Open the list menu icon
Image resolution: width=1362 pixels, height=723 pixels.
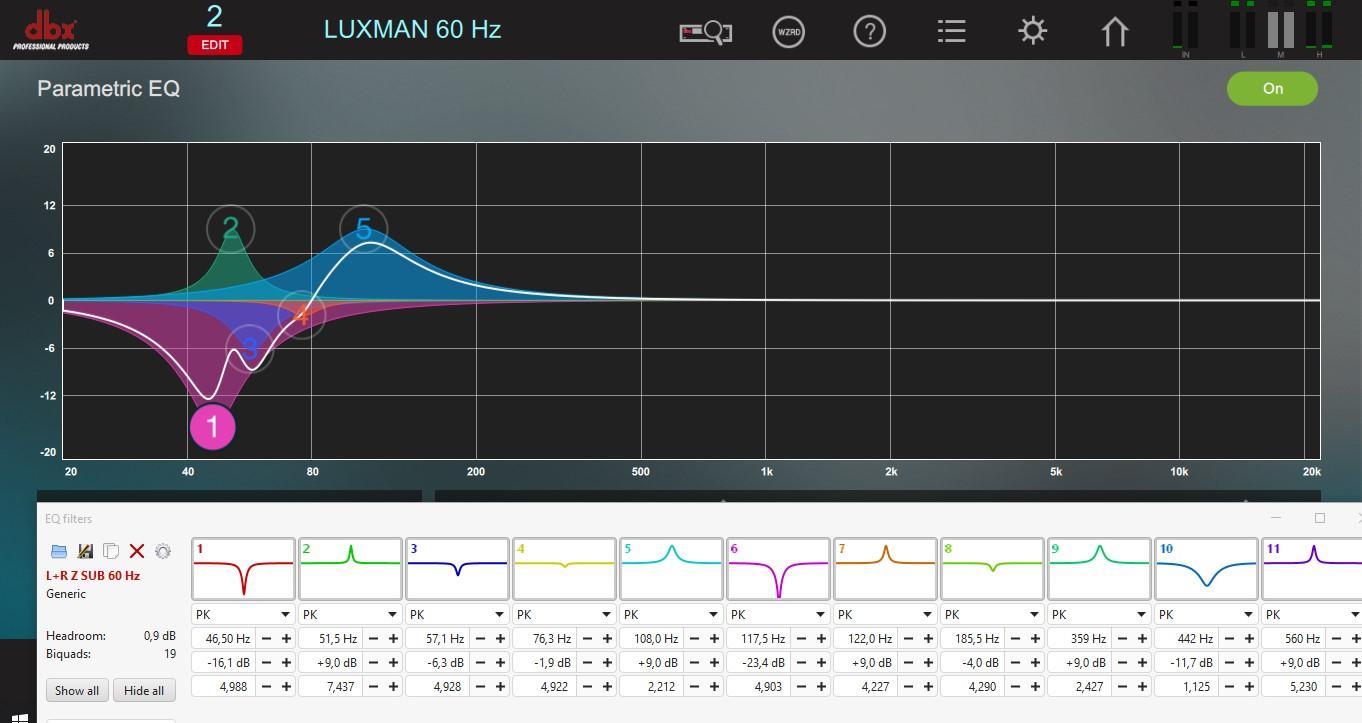(x=951, y=32)
